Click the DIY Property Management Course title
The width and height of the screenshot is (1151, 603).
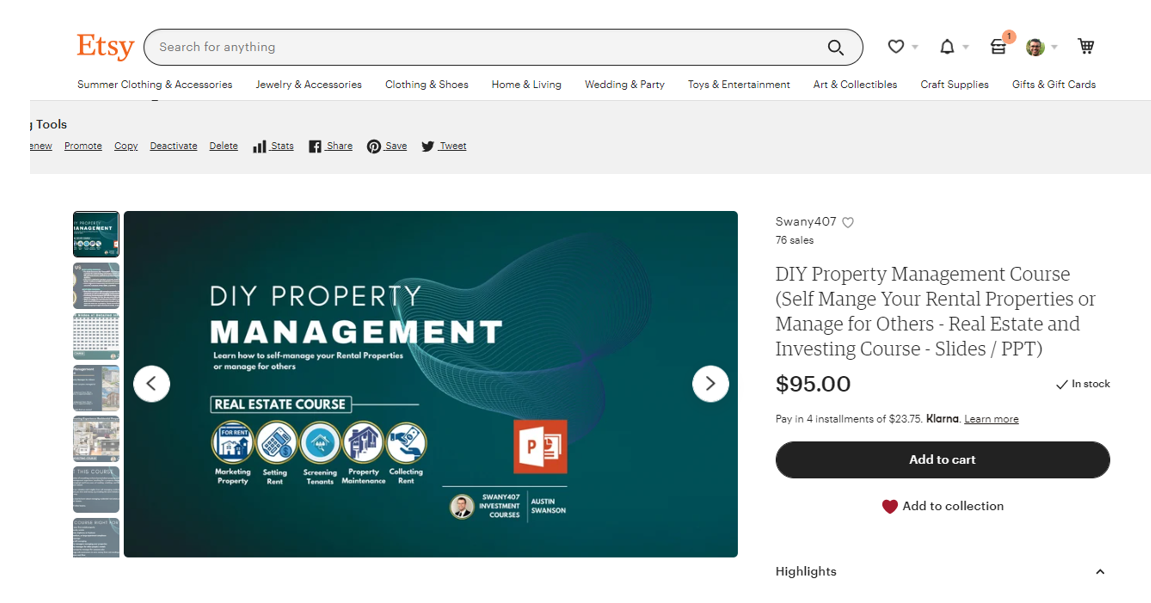pos(935,311)
